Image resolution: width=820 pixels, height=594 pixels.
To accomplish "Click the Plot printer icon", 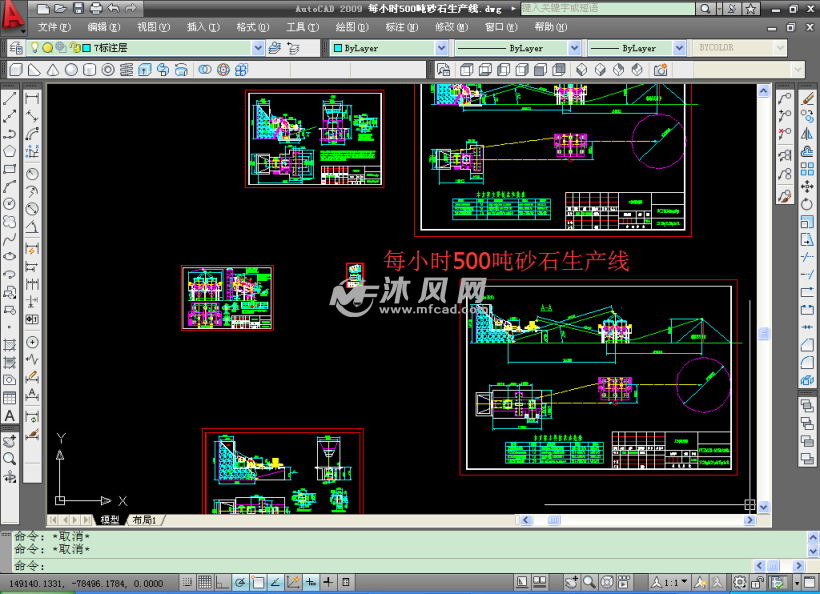I will point(96,8).
